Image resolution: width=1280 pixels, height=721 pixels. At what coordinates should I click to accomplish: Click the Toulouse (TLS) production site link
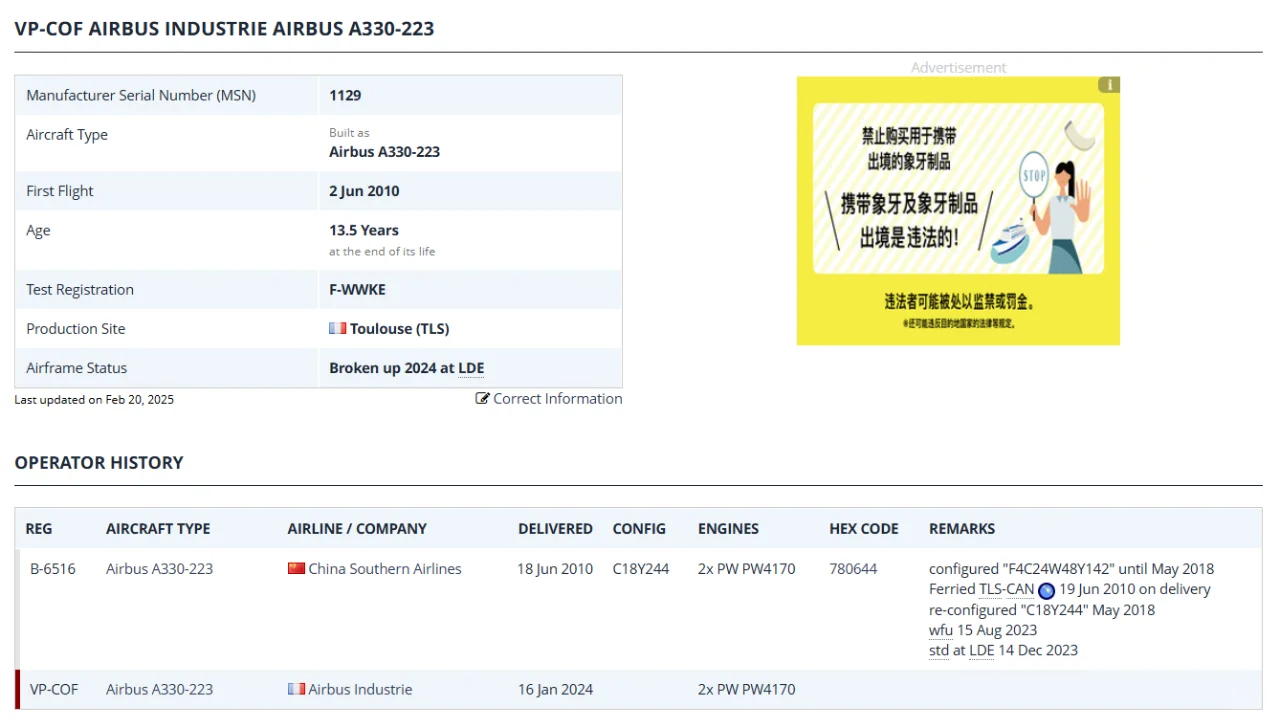click(x=399, y=328)
